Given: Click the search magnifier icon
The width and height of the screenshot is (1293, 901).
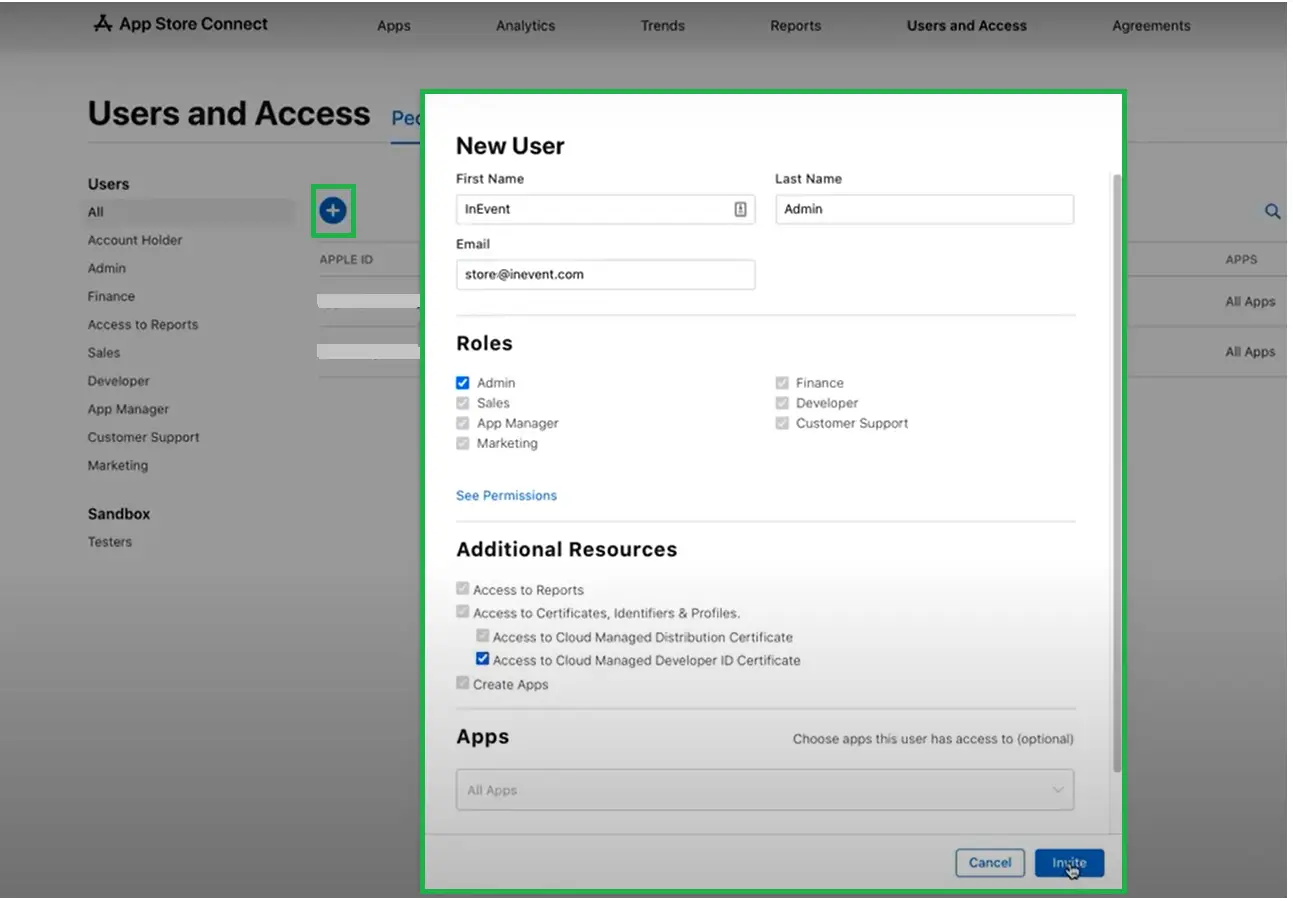Looking at the screenshot, I should click(x=1272, y=212).
